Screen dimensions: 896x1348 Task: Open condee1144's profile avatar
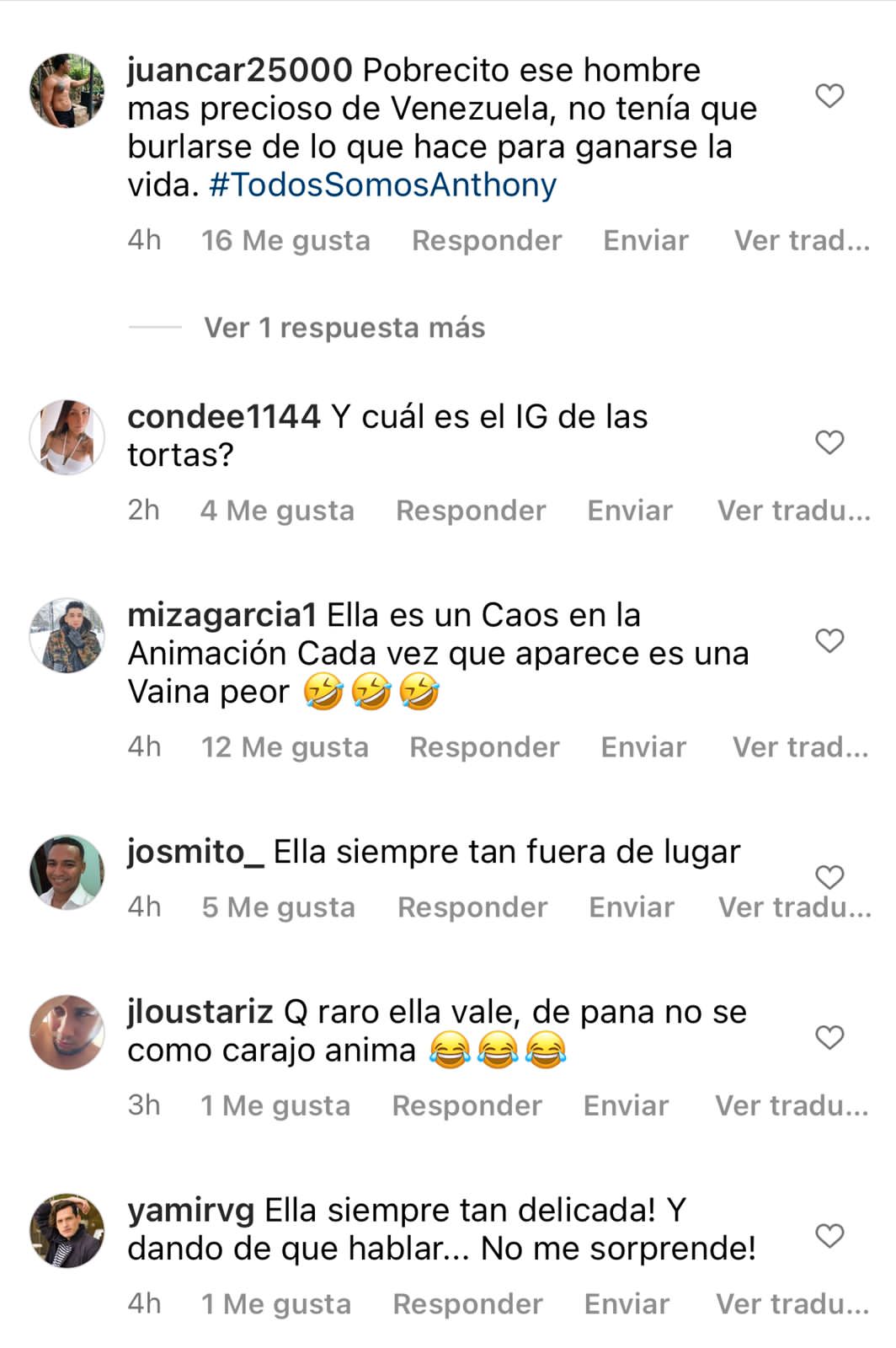(x=67, y=437)
